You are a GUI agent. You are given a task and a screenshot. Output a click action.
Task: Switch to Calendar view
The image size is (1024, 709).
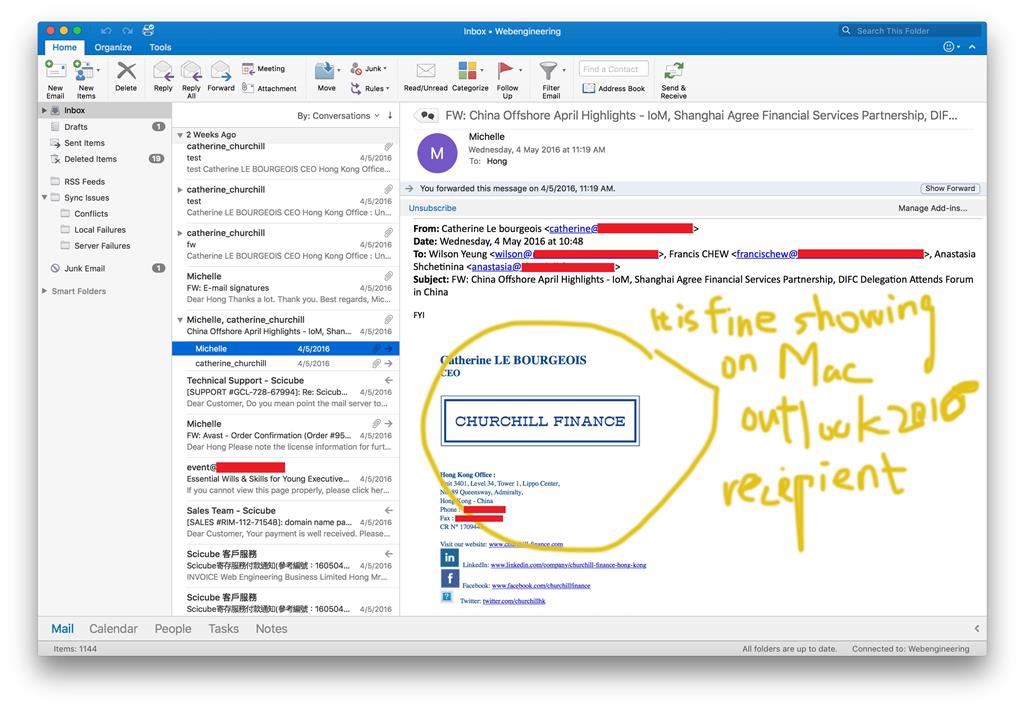tap(114, 629)
